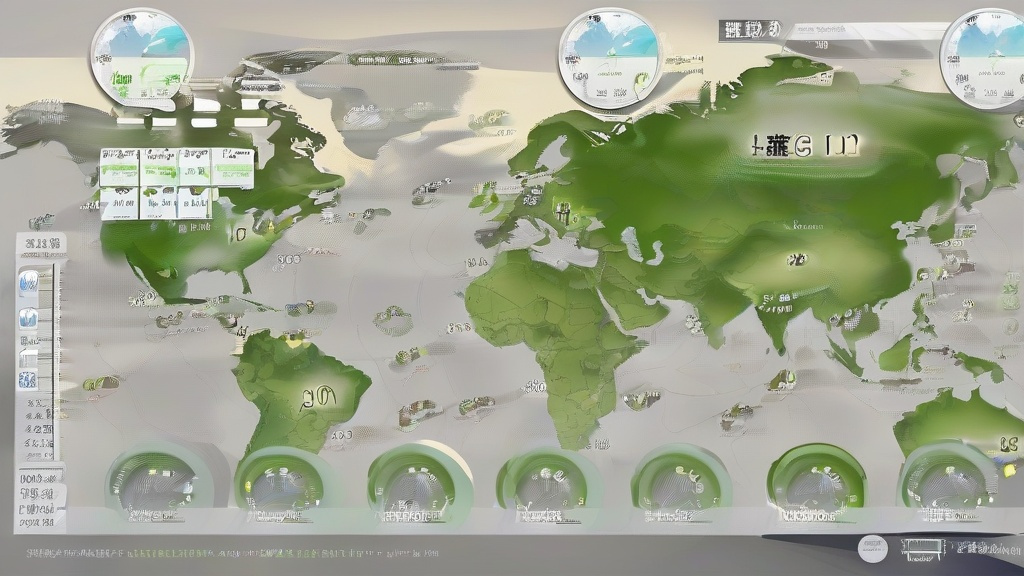Open the dark label tab at top right
The width and height of the screenshot is (1024, 576).
click(749, 30)
